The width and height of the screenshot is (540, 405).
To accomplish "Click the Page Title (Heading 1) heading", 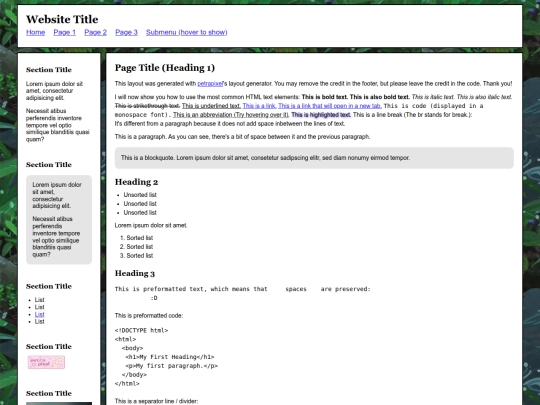I will [165, 68].
